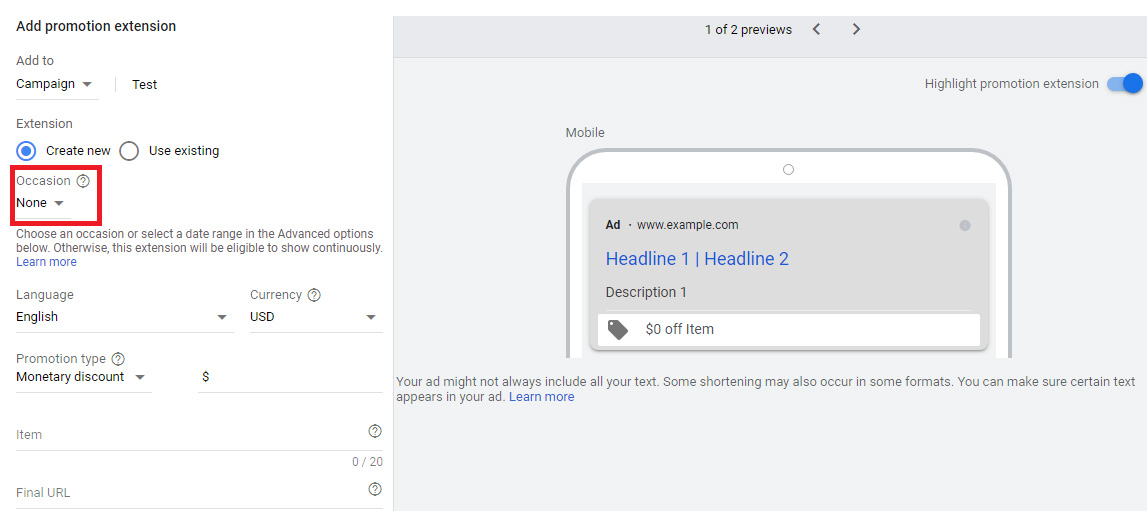Open the Campaign add-to dropdown
This screenshot has width=1147, height=527.
point(55,84)
